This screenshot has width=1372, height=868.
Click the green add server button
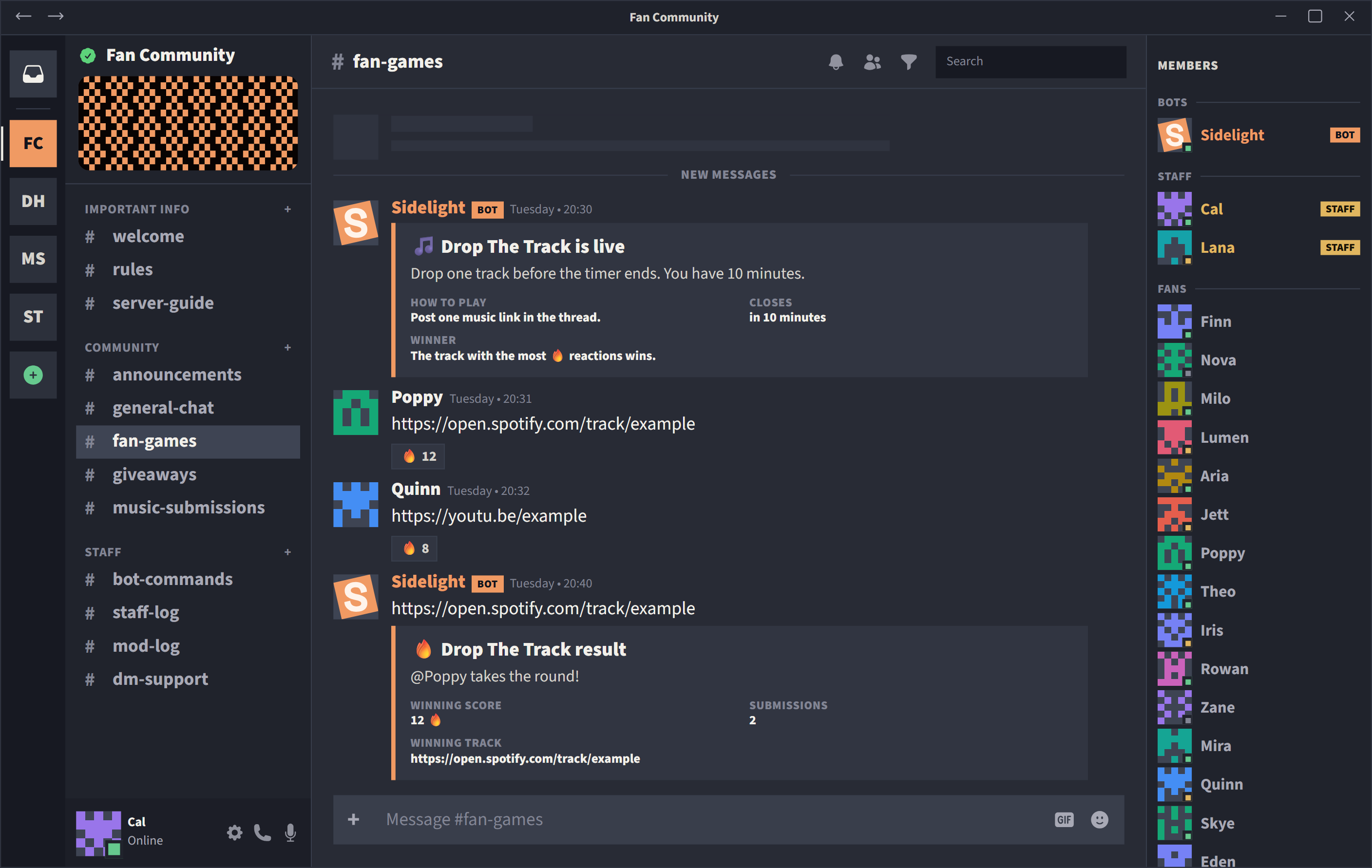pos(33,375)
